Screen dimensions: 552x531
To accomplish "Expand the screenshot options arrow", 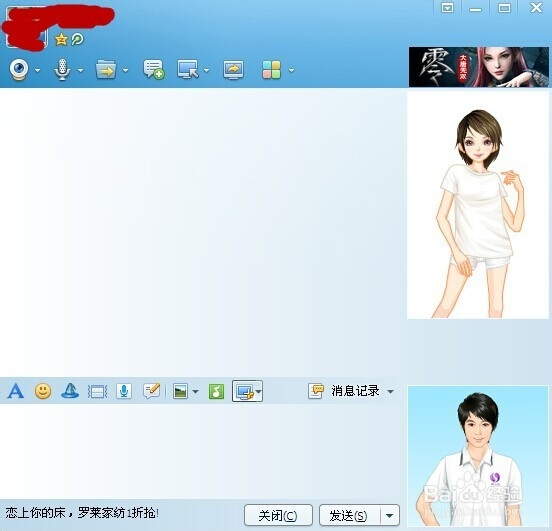I will coord(258,392).
